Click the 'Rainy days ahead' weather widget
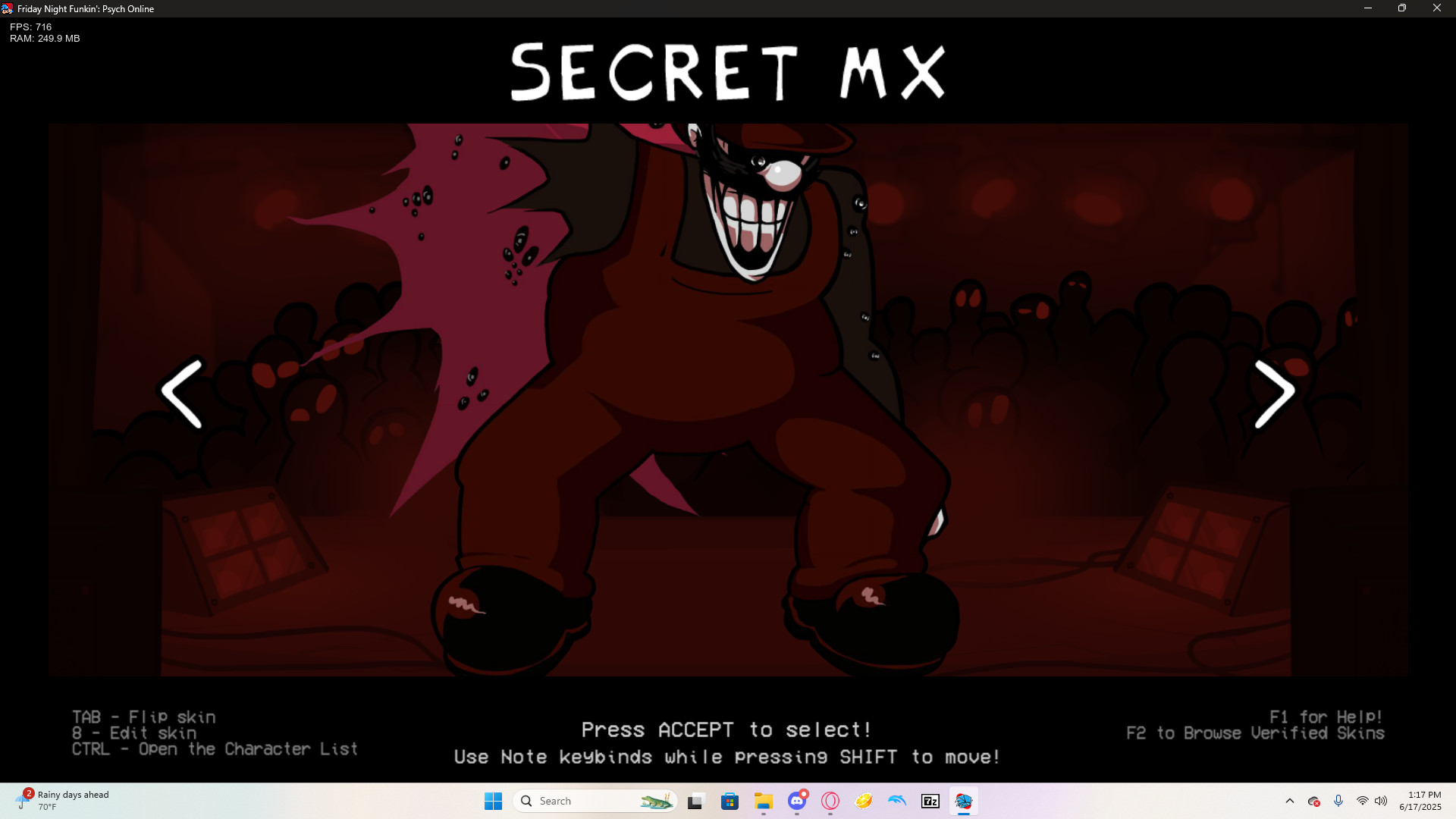The width and height of the screenshot is (1456, 819). tap(61, 800)
